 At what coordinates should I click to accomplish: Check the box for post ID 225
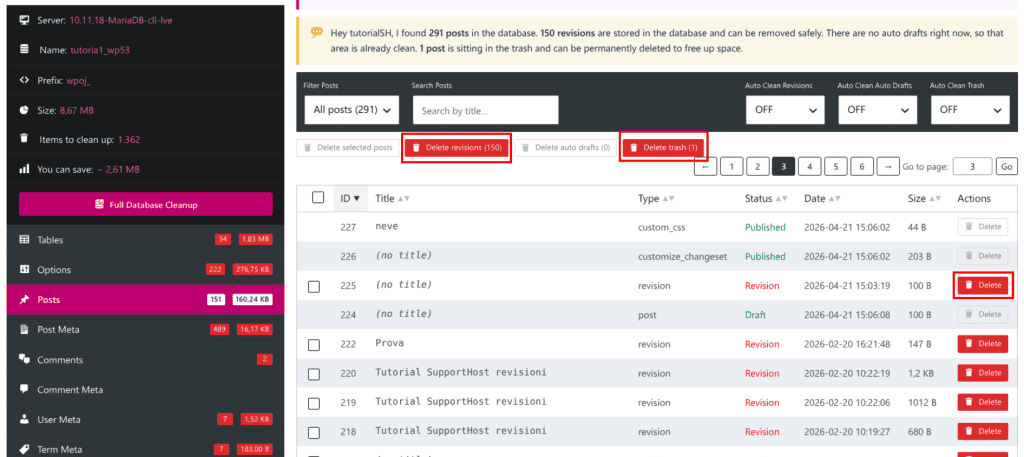click(x=314, y=286)
